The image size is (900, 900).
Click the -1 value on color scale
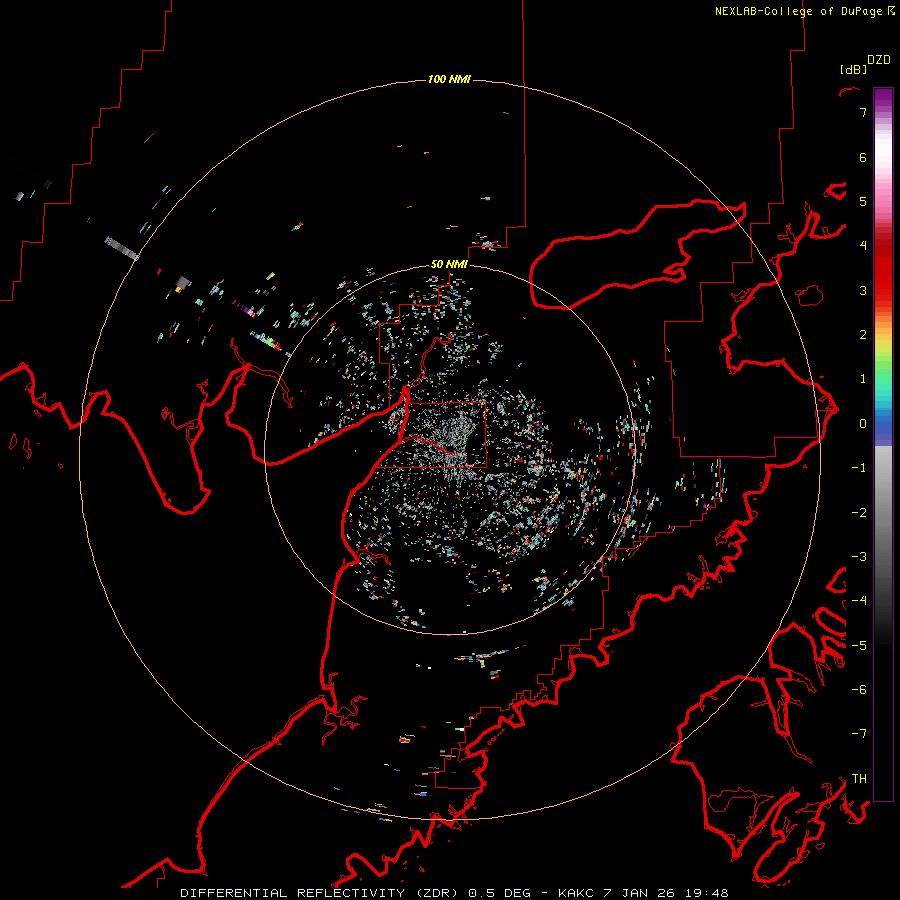[859, 468]
